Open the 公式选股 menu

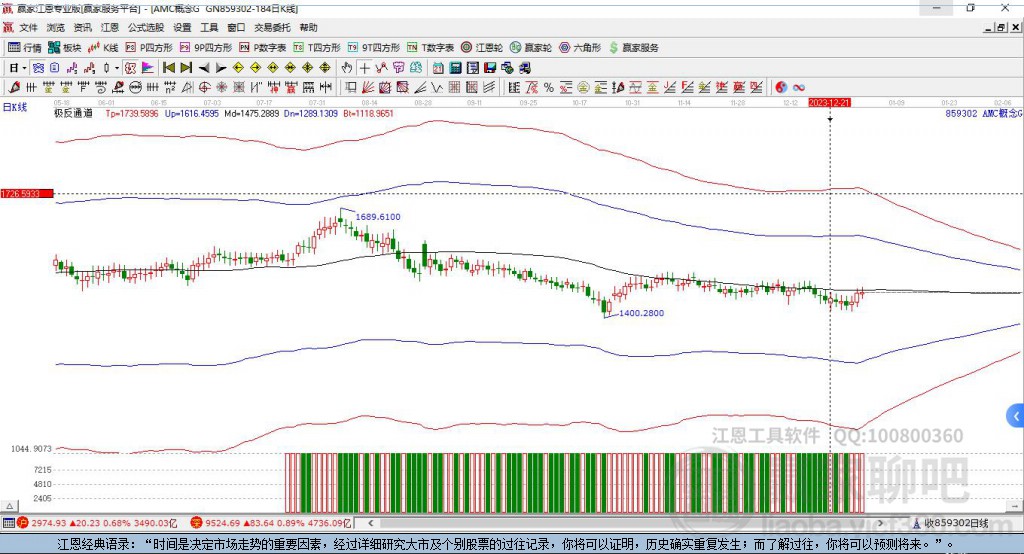pos(145,28)
